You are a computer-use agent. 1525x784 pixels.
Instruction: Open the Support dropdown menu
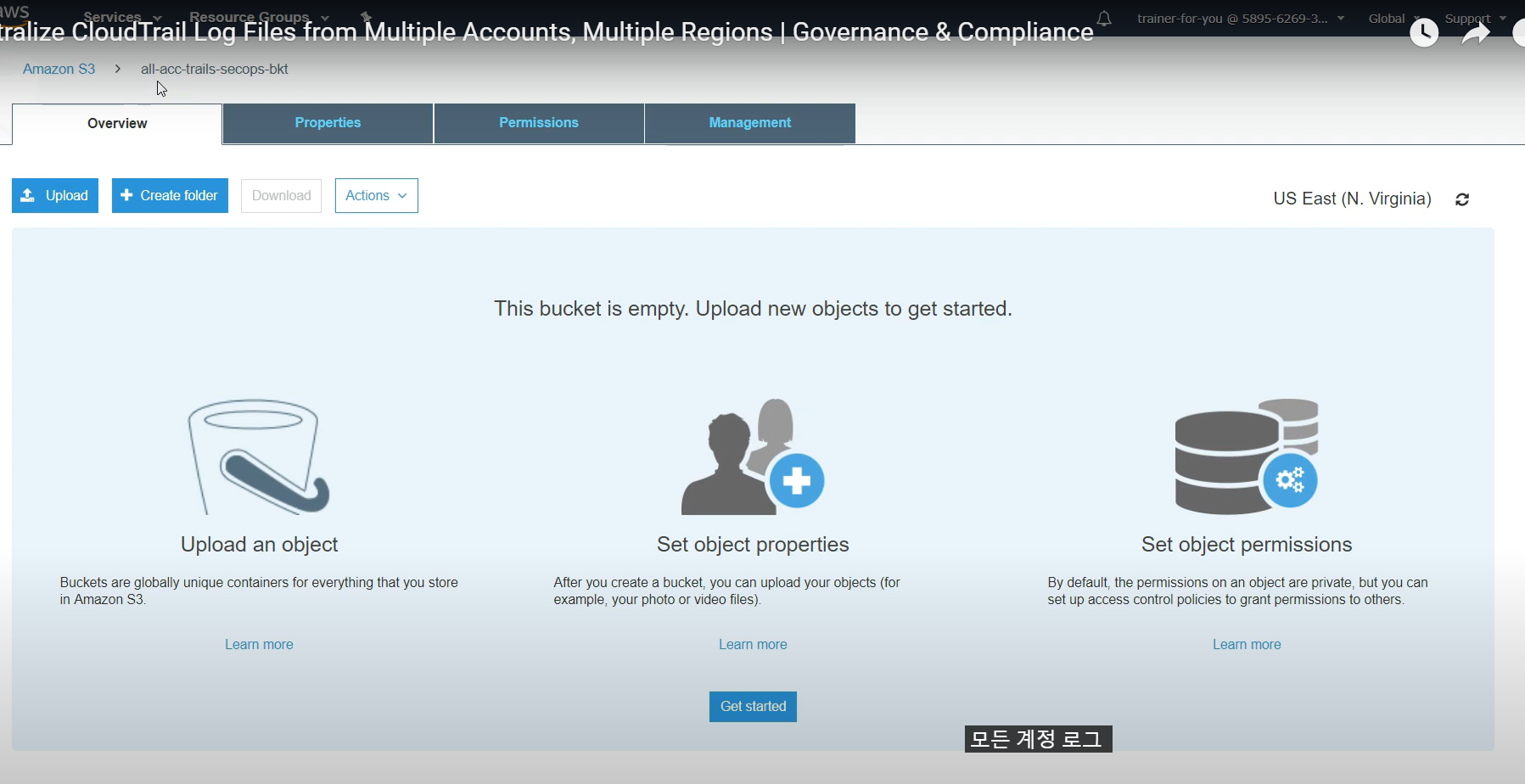point(1475,18)
